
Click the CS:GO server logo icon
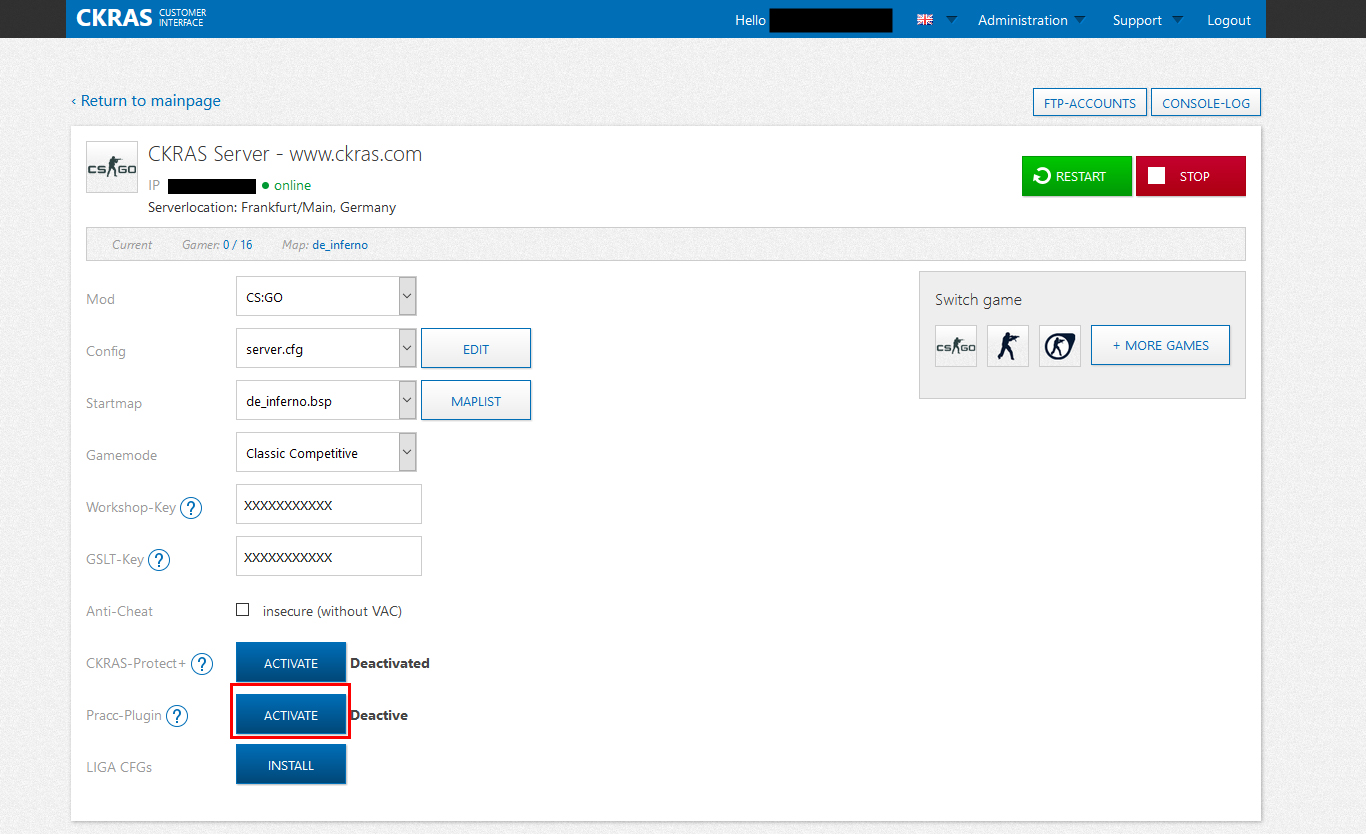tap(112, 167)
